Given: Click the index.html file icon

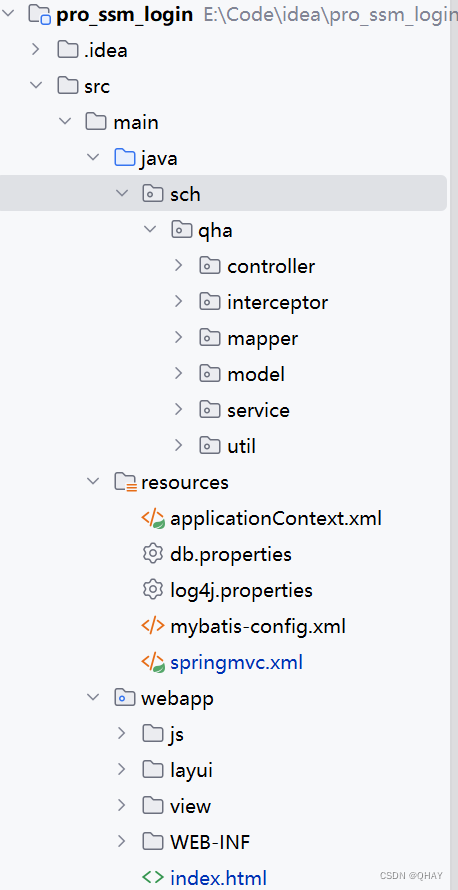Looking at the screenshot, I should [x=153, y=877].
